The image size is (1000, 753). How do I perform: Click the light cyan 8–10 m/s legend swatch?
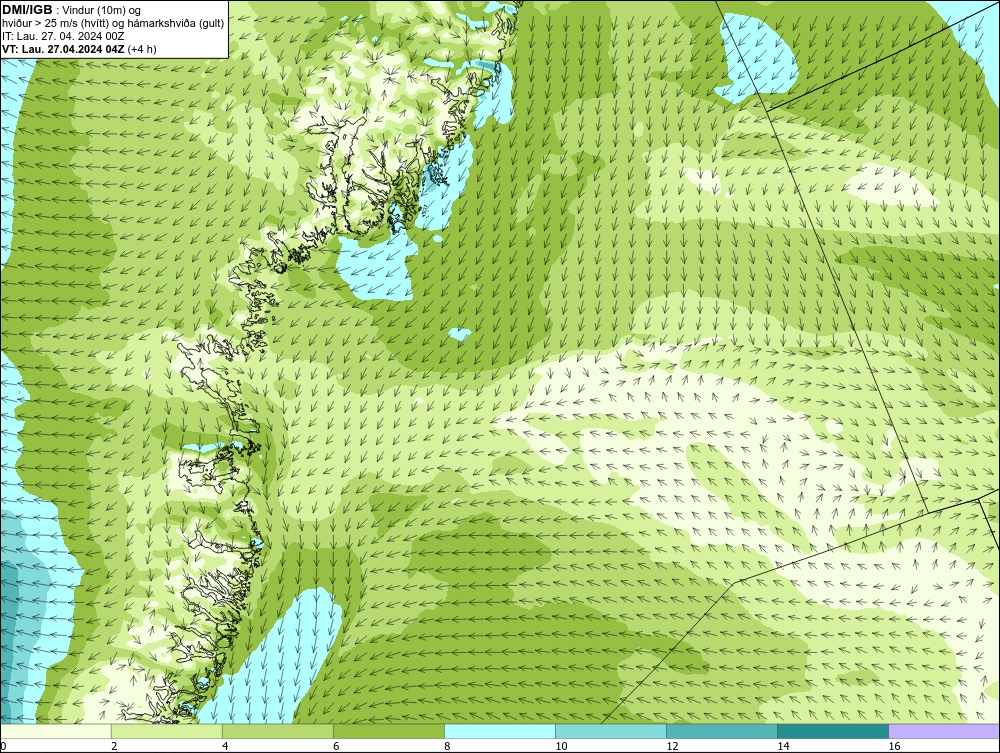500,731
